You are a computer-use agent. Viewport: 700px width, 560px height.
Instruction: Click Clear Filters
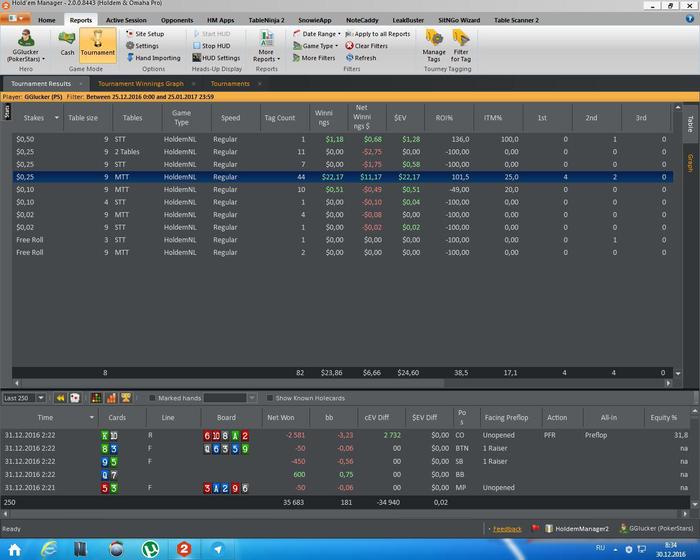(367, 46)
